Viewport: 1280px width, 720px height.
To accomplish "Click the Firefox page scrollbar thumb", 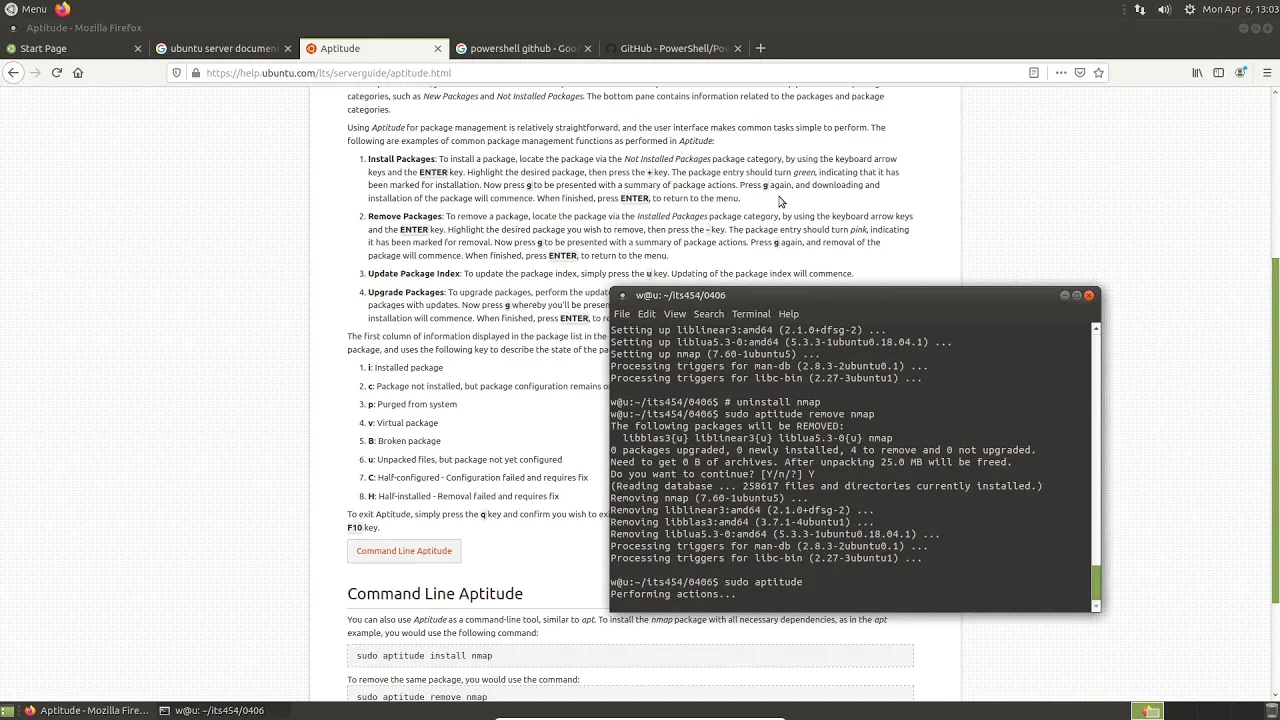I will pyautogui.click(x=1274, y=431).
